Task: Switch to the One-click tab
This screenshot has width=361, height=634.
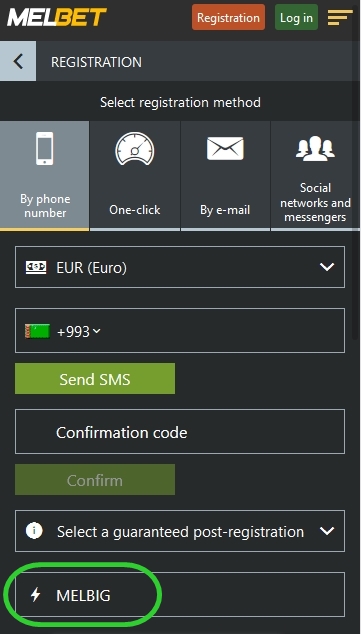Action: coord(135,176)
